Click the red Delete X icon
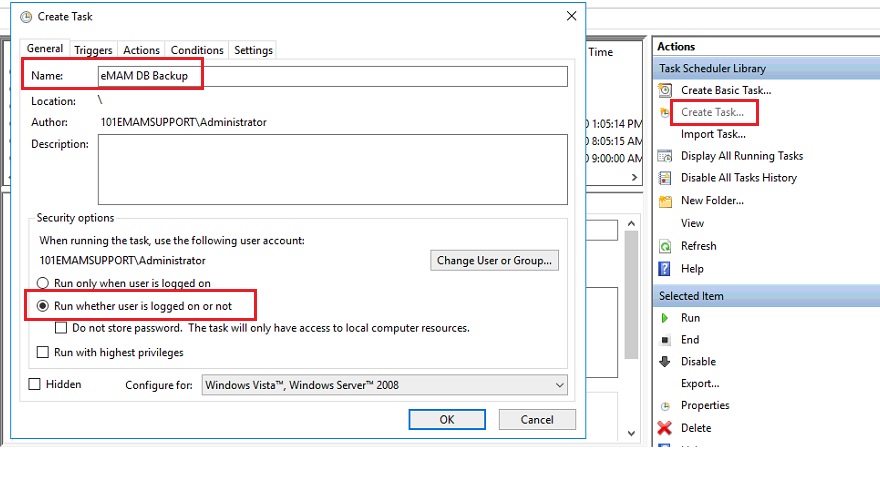The height and width of the screenshot is (493, 880). [x=665, y=428]
